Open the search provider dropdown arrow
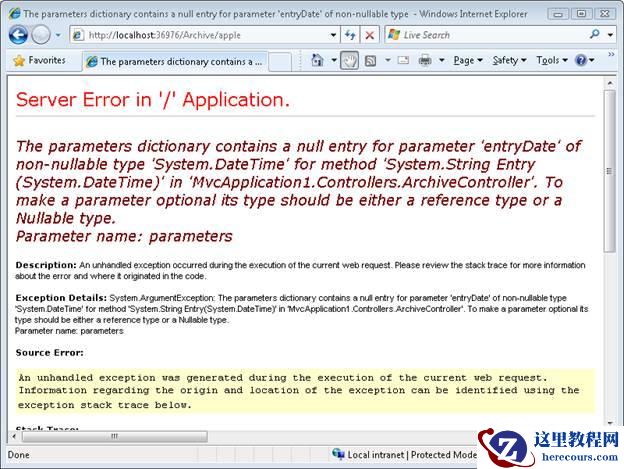 tap(610, 35)
